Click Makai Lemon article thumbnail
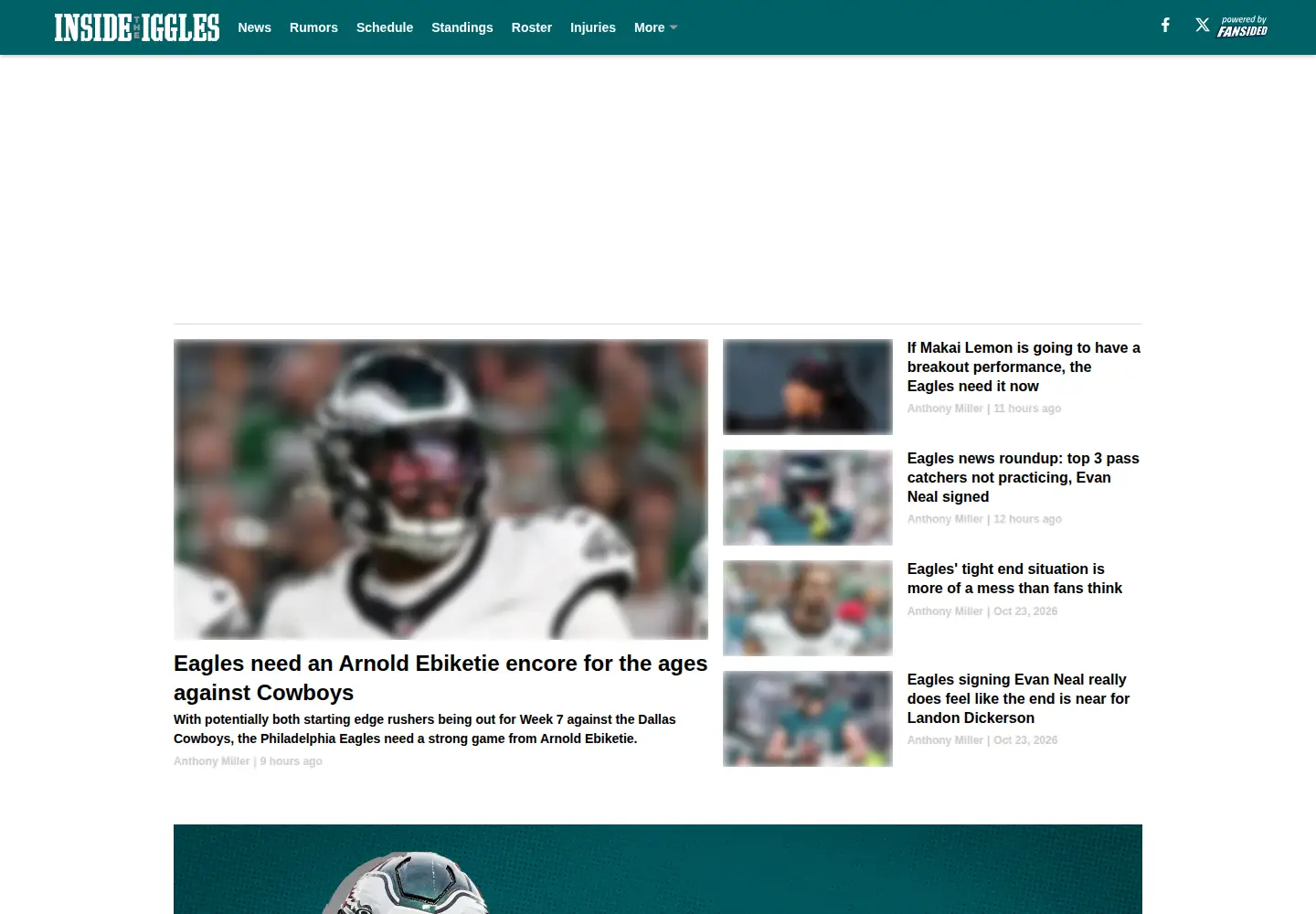The width and height of the screenshot is (1316, 914). (808, 387)
